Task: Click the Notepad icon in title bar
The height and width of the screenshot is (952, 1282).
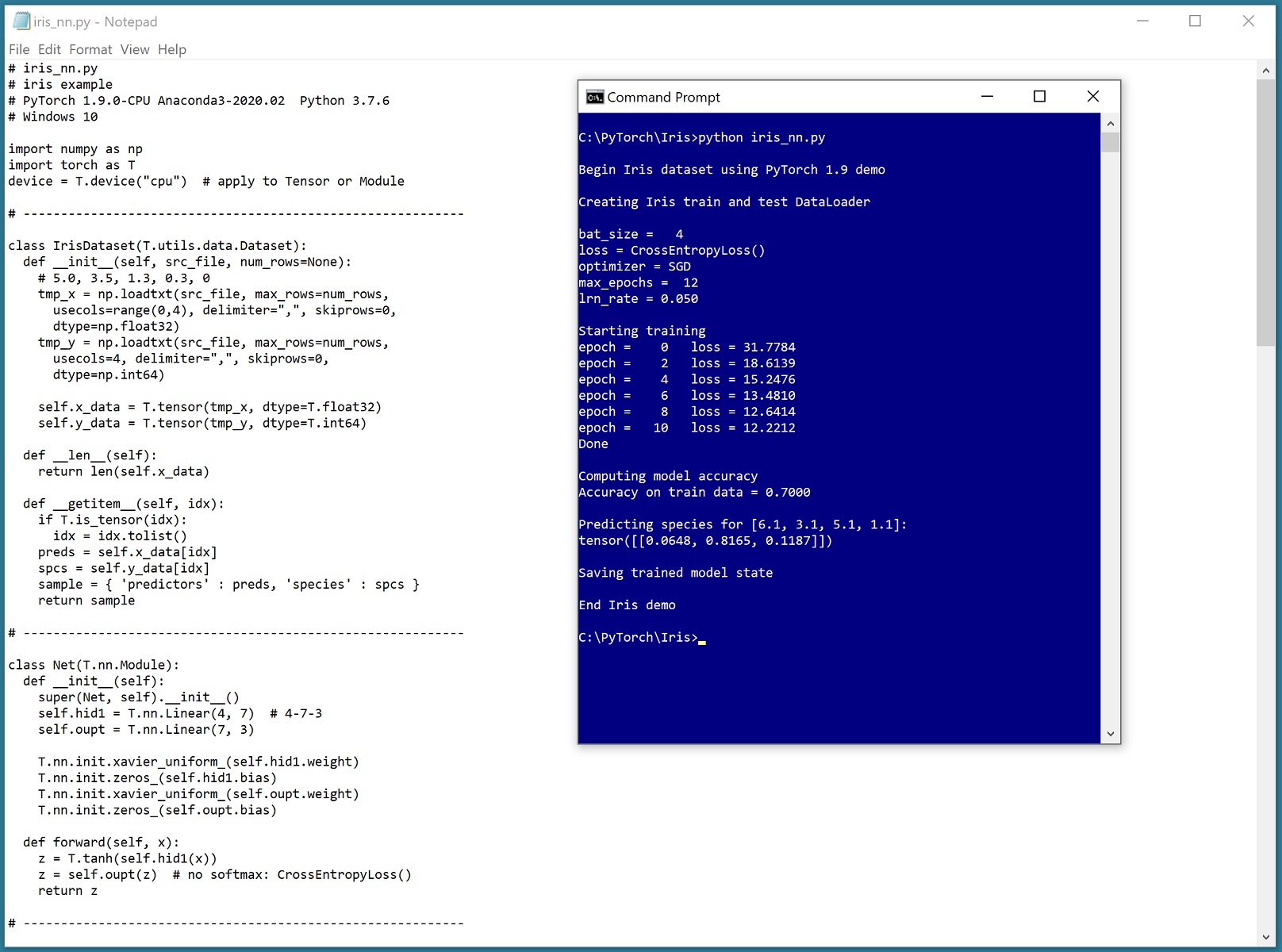Action: (x=21, y=21)
